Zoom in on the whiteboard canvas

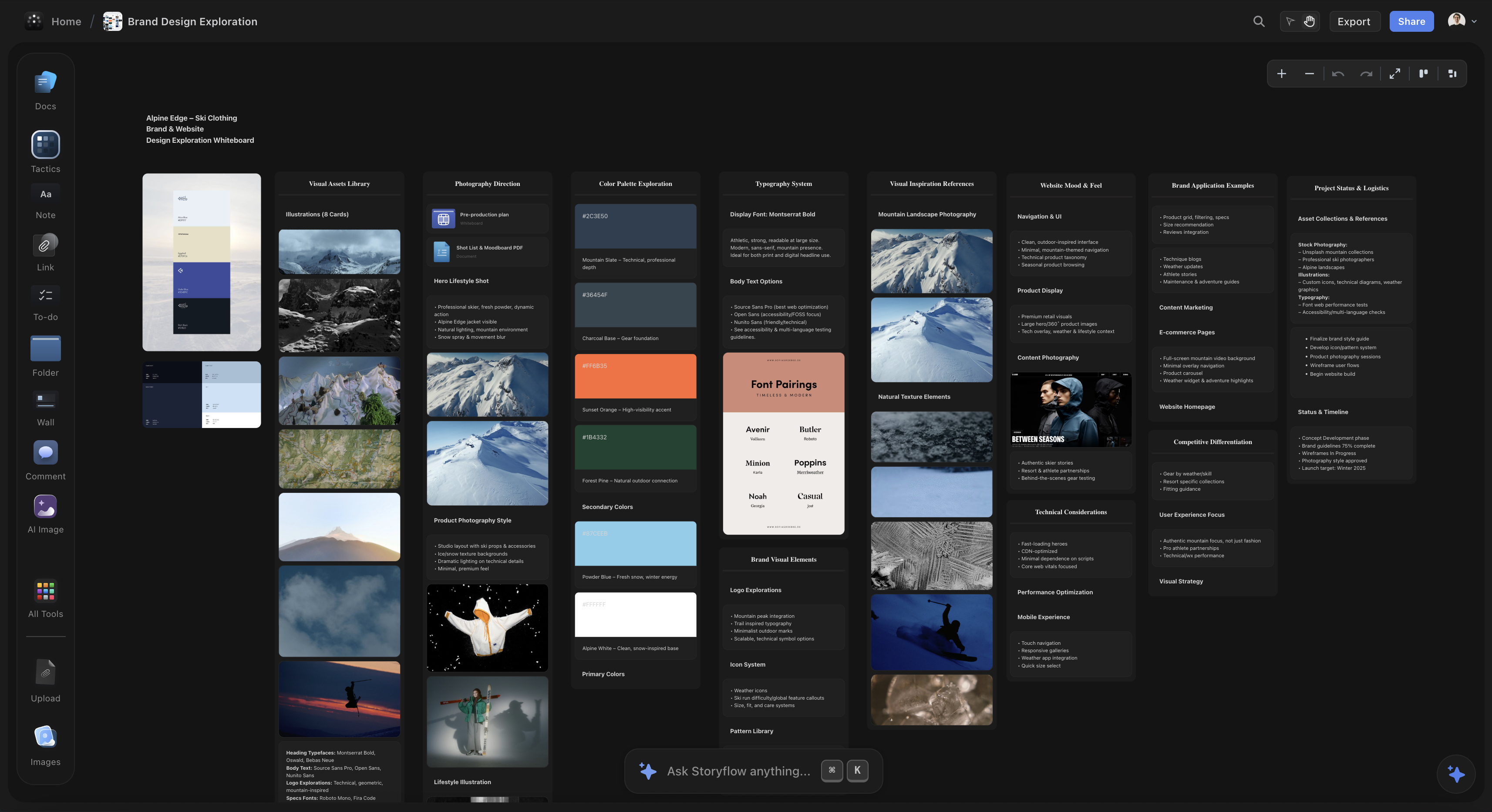pos(1282,74)
